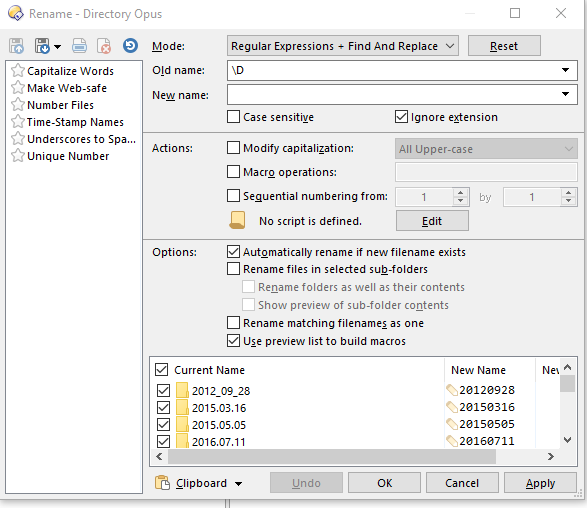The image size is (587, 508).
Task: Click the Apply button
Action: tap(540, 483)
